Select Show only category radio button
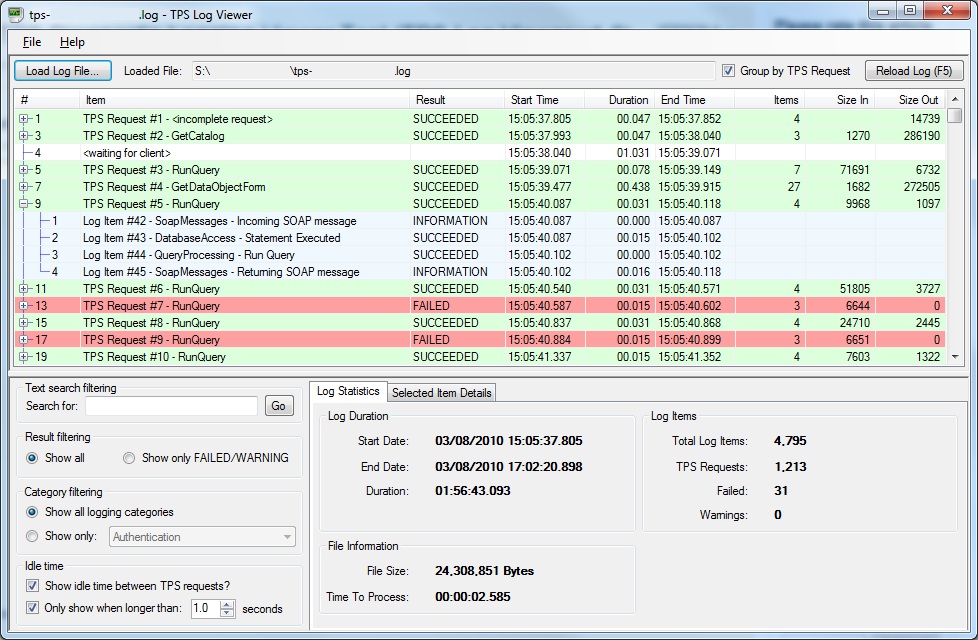Viewport: 978px width, 640px height. (x=33, y=536)
